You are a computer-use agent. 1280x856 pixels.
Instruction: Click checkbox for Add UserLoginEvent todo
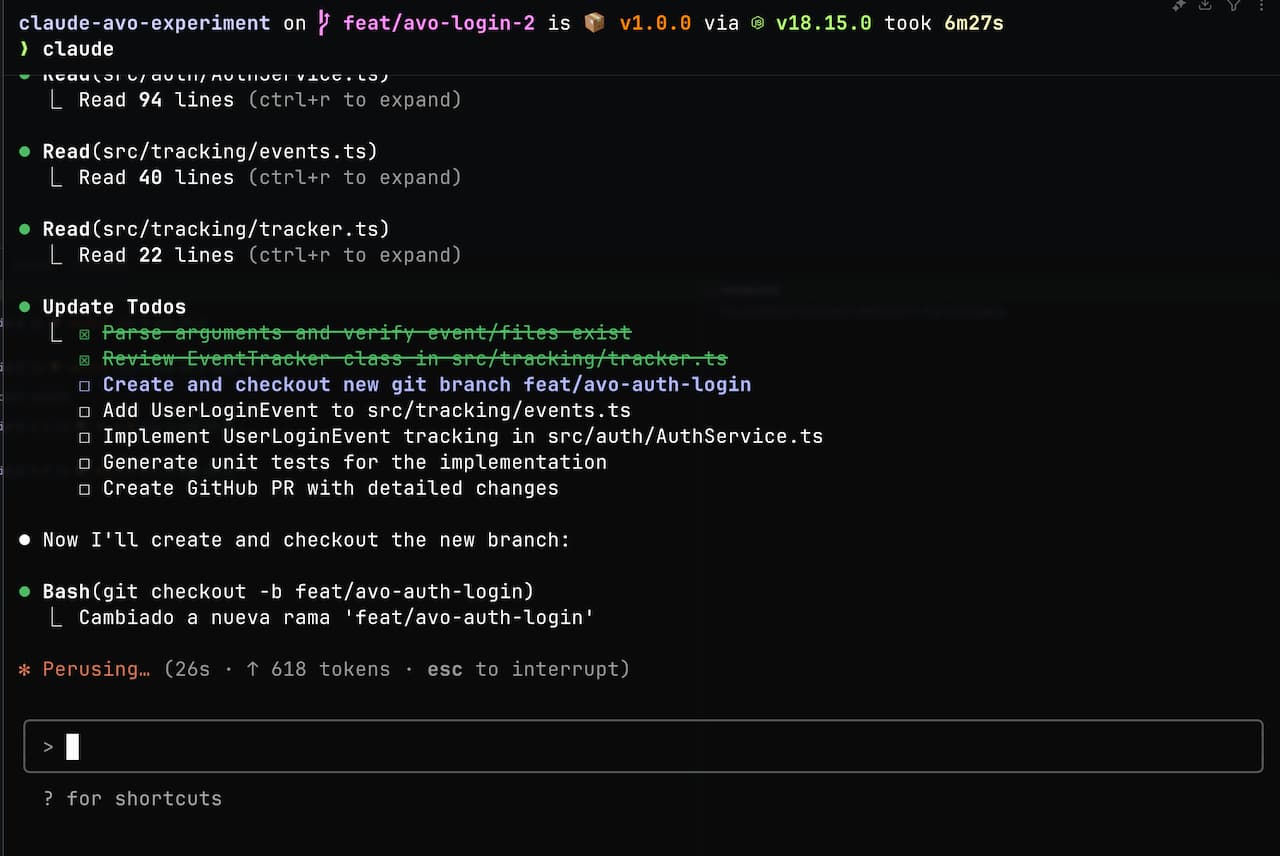pos(85,411)
